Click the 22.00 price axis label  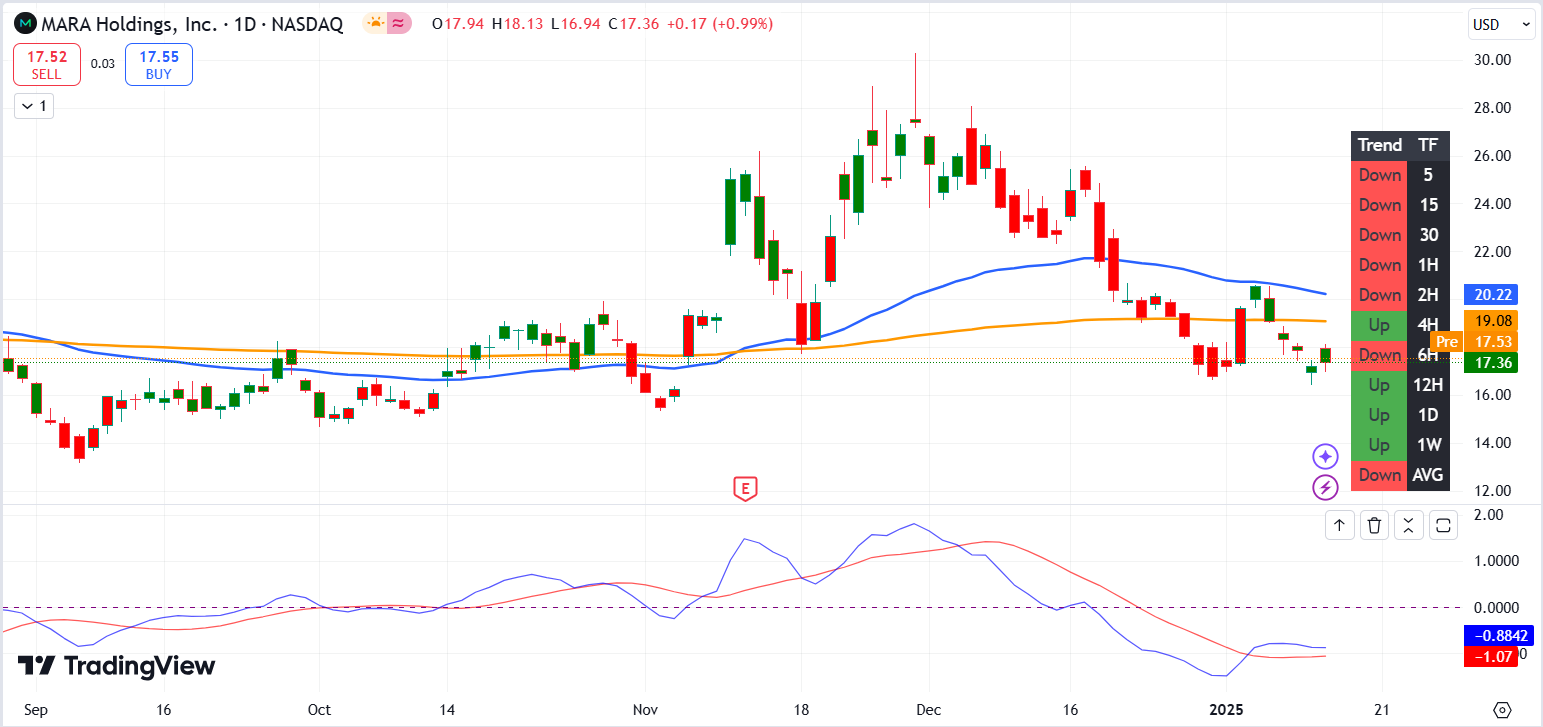click(x=1493, y=251)
